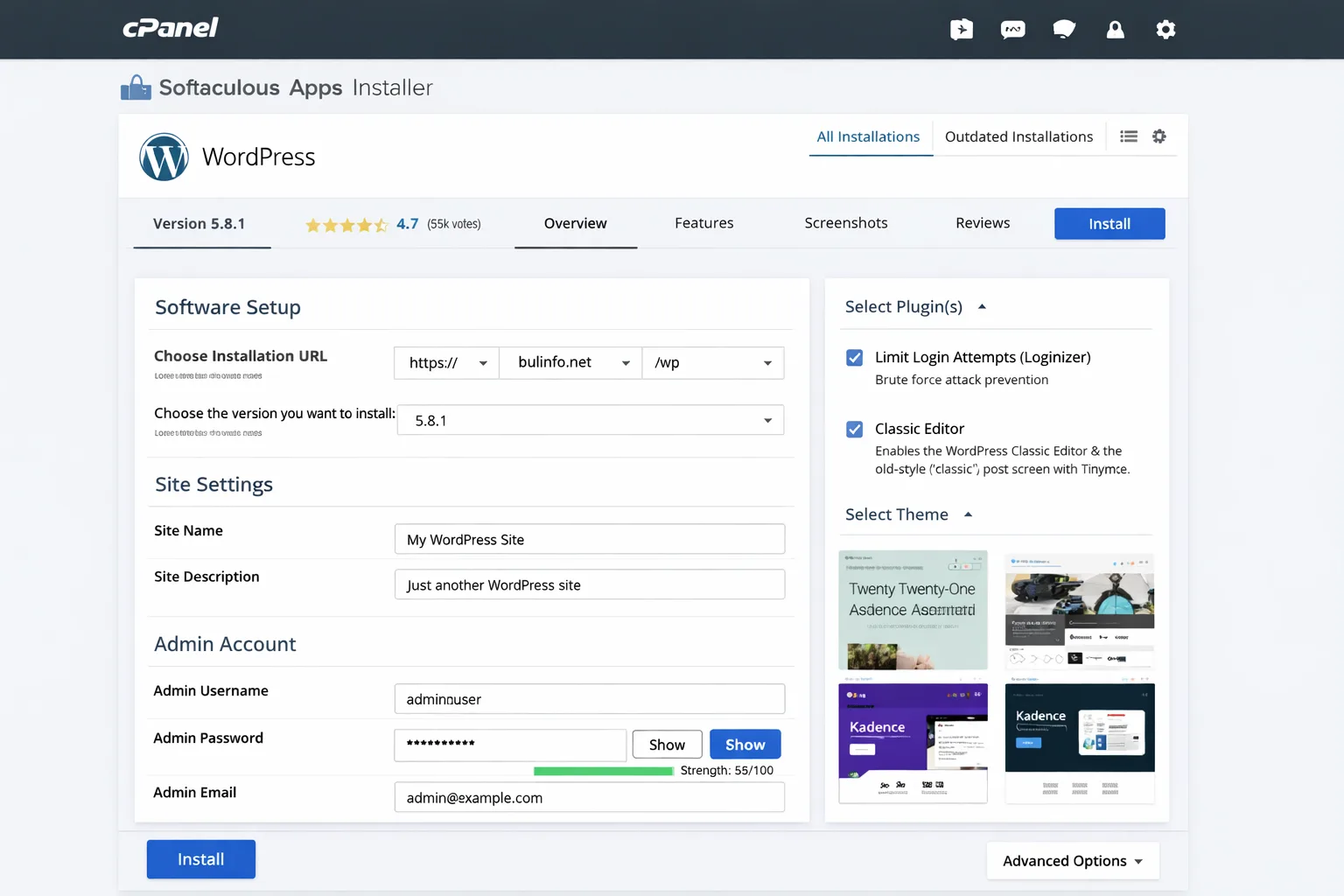Click the 4.7 rating value

407,224
